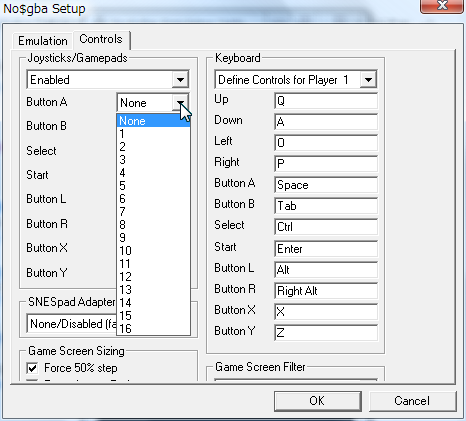466x421 pixels.
Task: Select 5 from the button list
Action: point(153,186)
